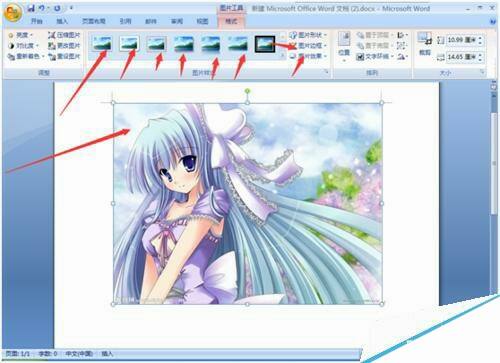Click the inserted anime girl picture

tap(248, 203)
